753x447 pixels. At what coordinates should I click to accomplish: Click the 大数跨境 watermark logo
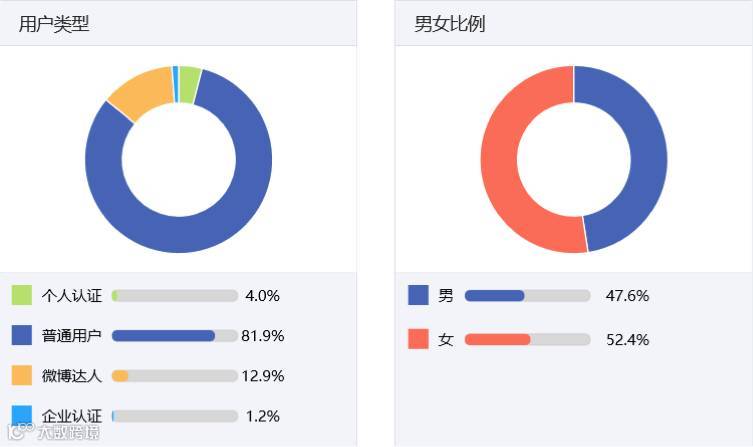pyautogui.click(x=54, y=432)
